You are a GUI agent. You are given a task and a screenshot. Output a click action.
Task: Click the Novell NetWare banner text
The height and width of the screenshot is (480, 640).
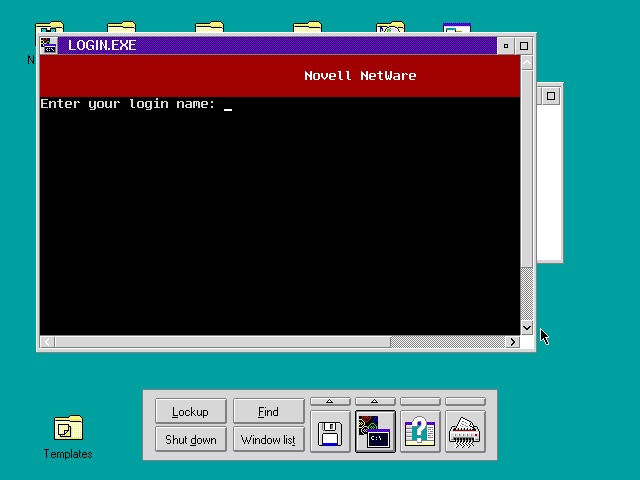pos(360,76)
